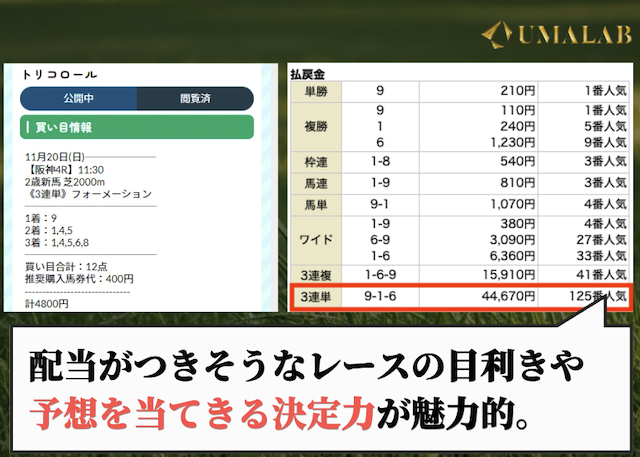
Task: Click the 6,360円 wide payout
Action: pos(513,256)
